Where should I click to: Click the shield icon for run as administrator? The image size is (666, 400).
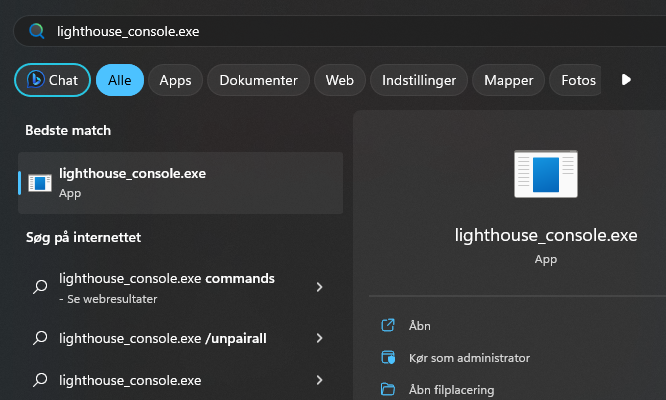388,358
